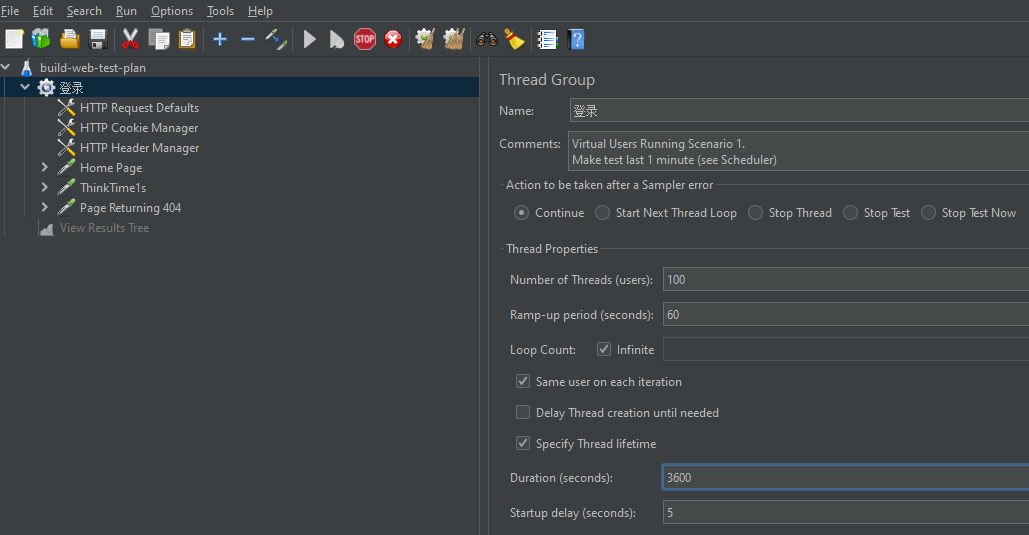Select HTTP Request Defaults in tree
Screen dimensions: 1029x535
pyautogui.click(x=139, y=108)
